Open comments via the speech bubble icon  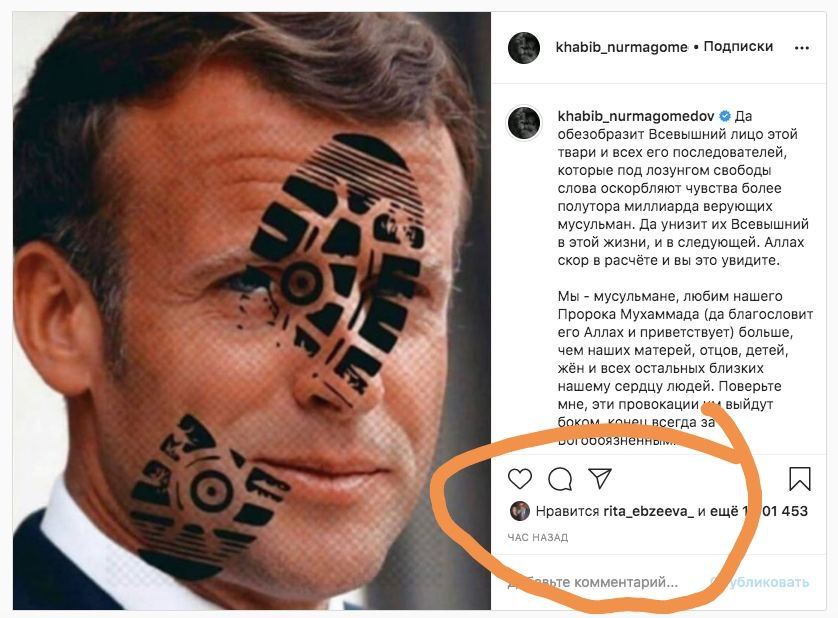pyautogui.click(x=560, y=479)
